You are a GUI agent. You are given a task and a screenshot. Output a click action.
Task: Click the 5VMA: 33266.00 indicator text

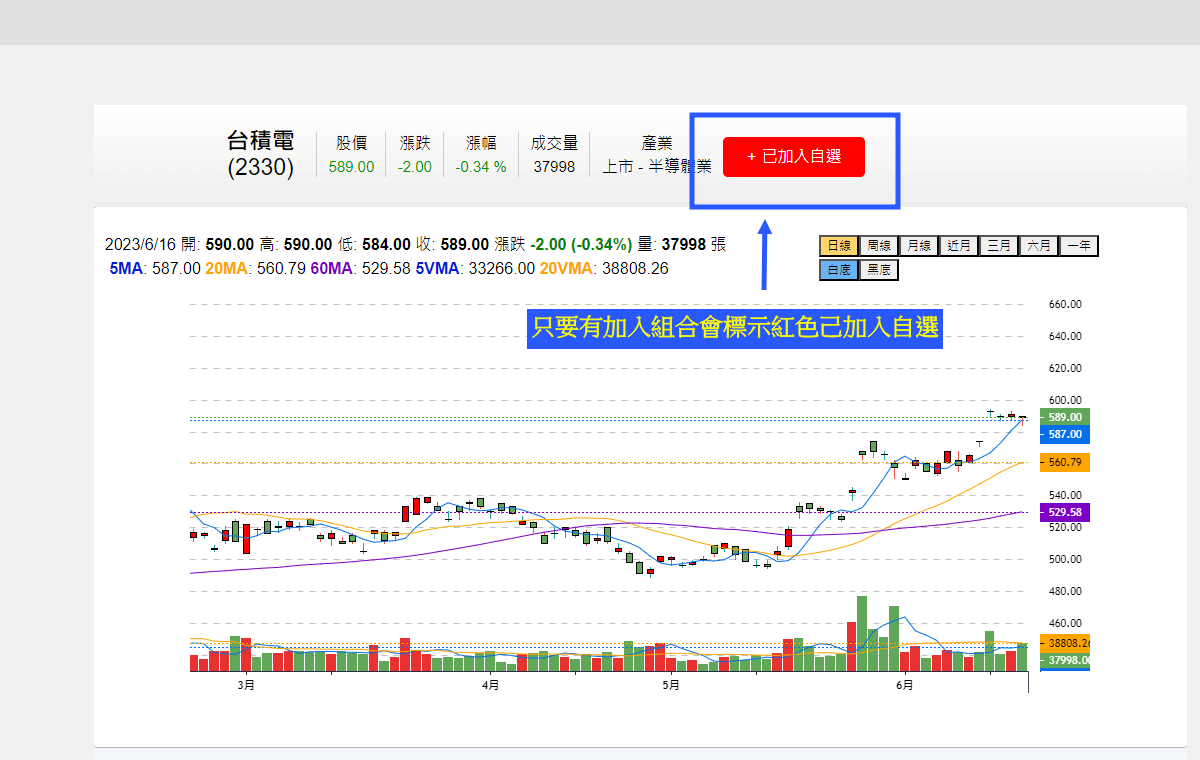point(475,268)
